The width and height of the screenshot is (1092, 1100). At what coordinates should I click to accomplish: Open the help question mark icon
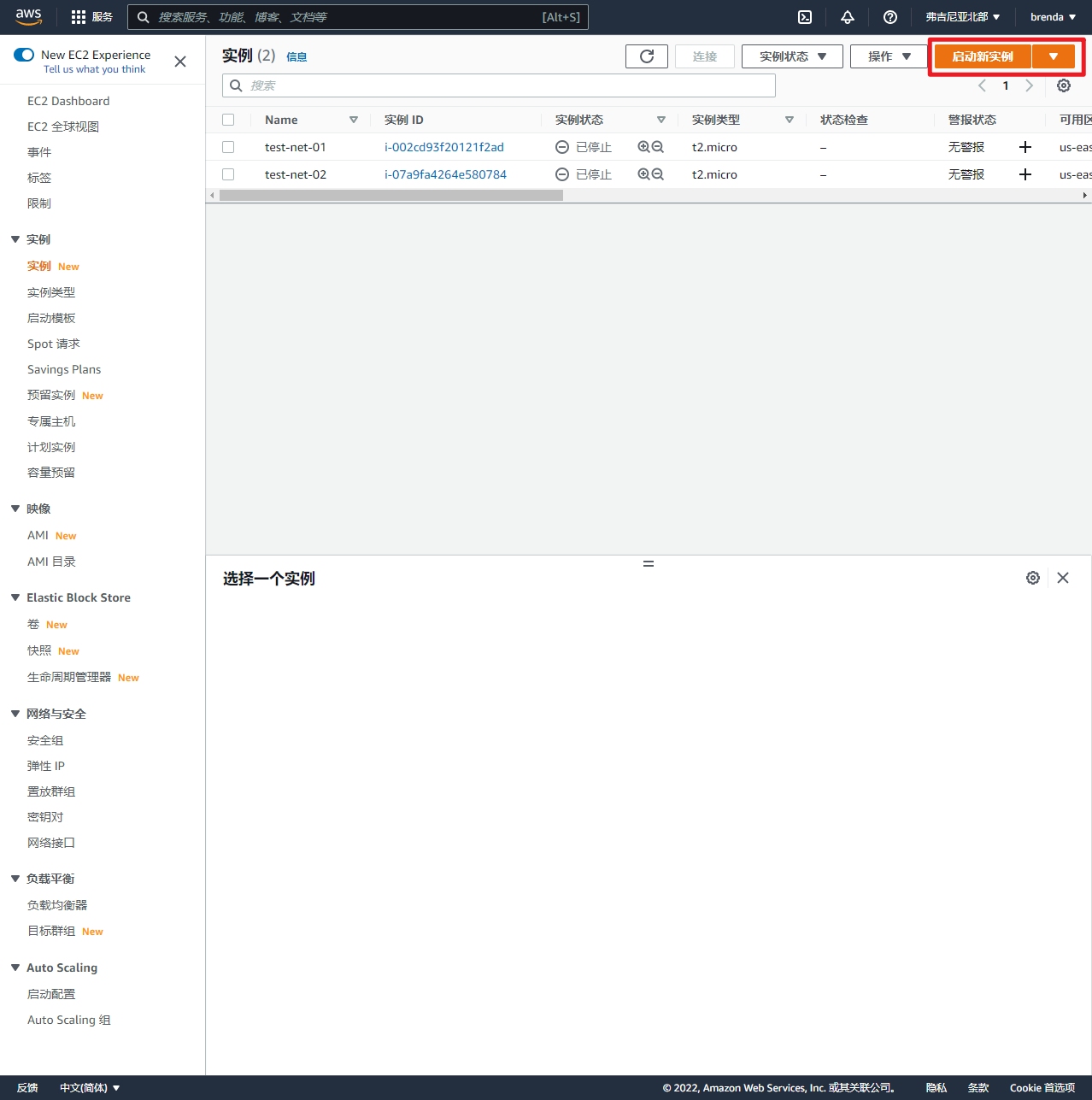click(x=890, y=17)
